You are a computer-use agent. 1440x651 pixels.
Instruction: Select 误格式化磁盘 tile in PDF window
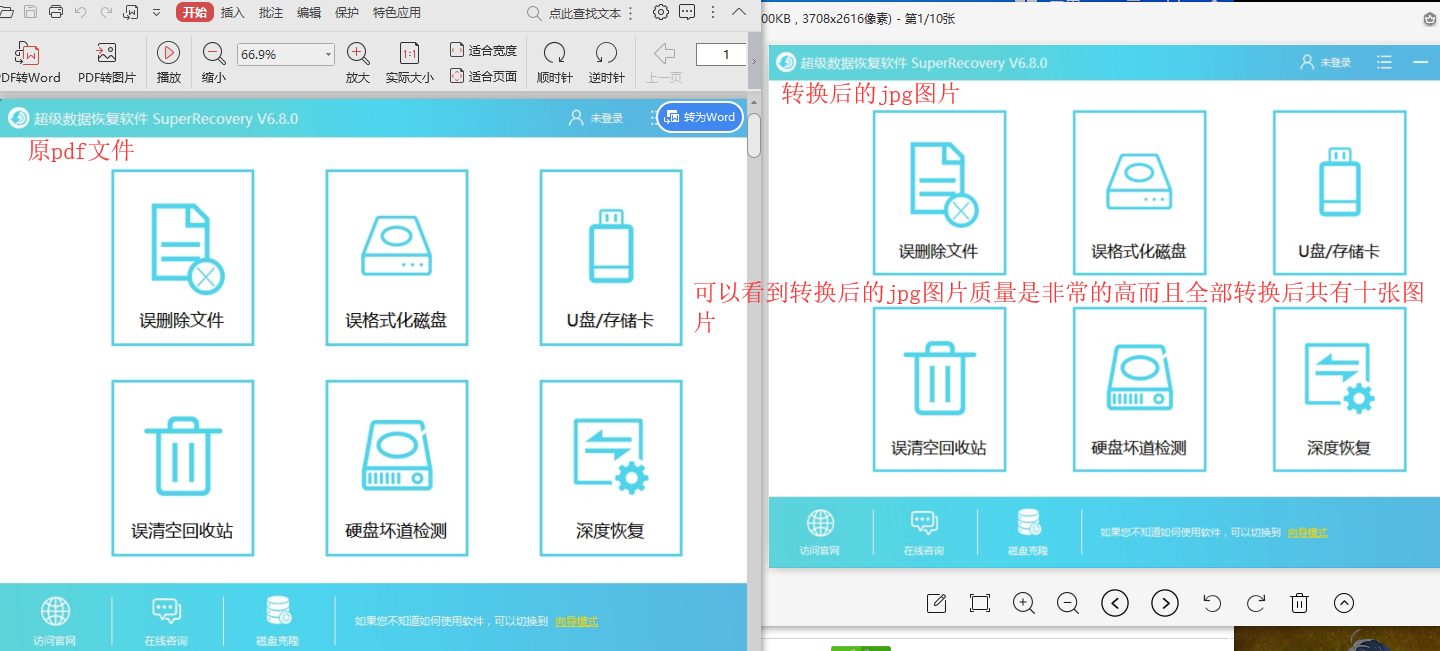coord(397,257)
